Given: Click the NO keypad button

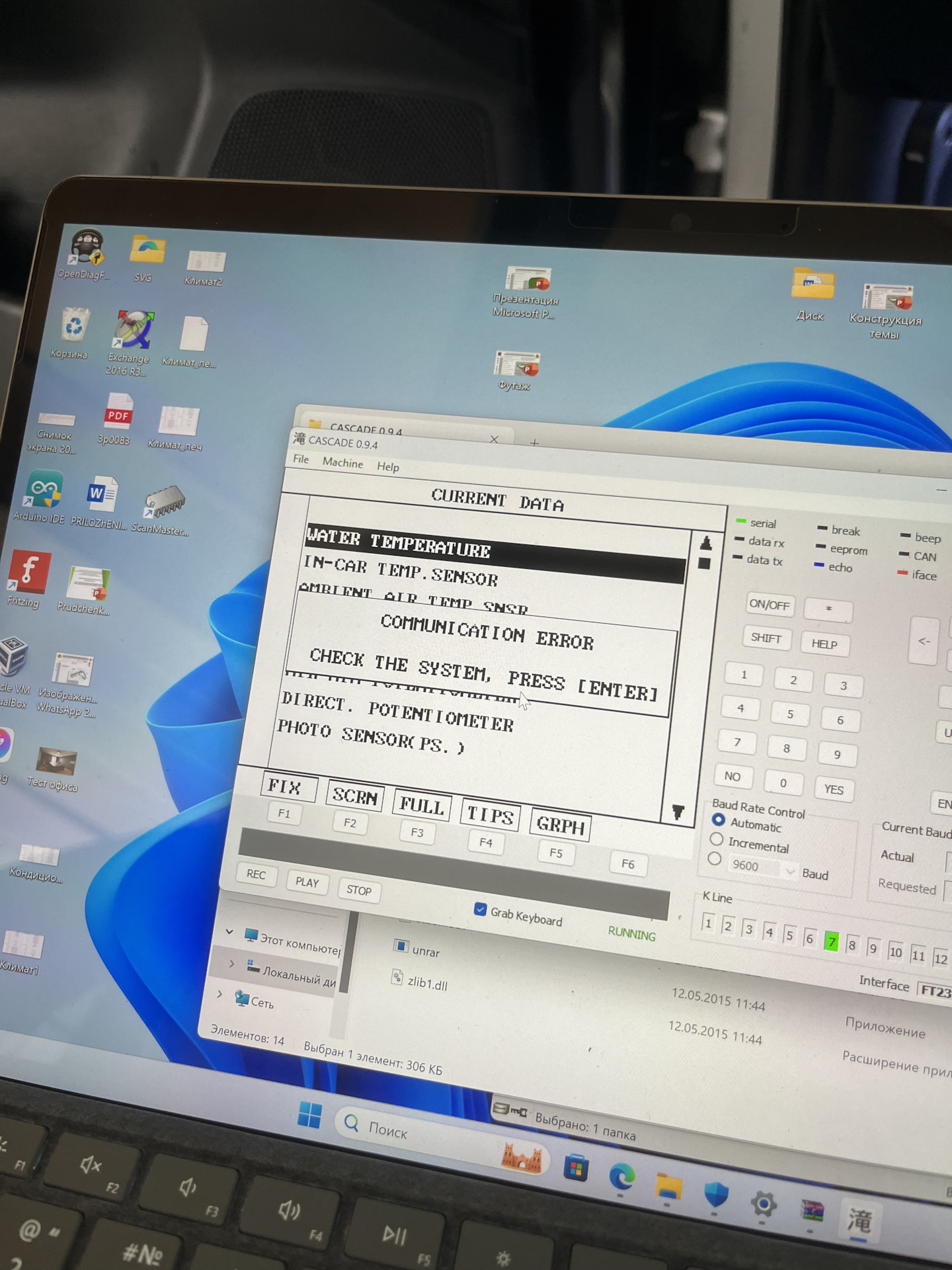Looking at the screenshot, I should tap(733, 776).
